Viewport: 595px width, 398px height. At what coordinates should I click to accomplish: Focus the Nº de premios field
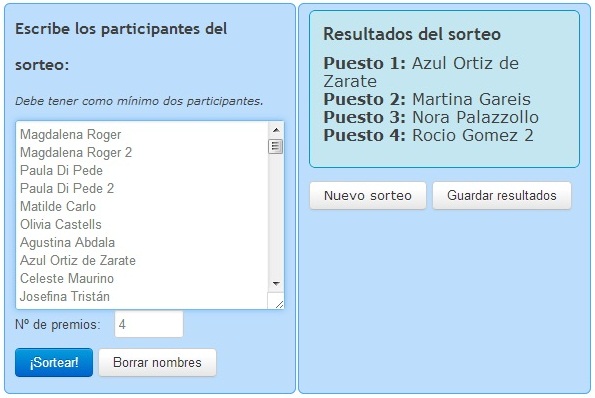[x=149, y=324]
